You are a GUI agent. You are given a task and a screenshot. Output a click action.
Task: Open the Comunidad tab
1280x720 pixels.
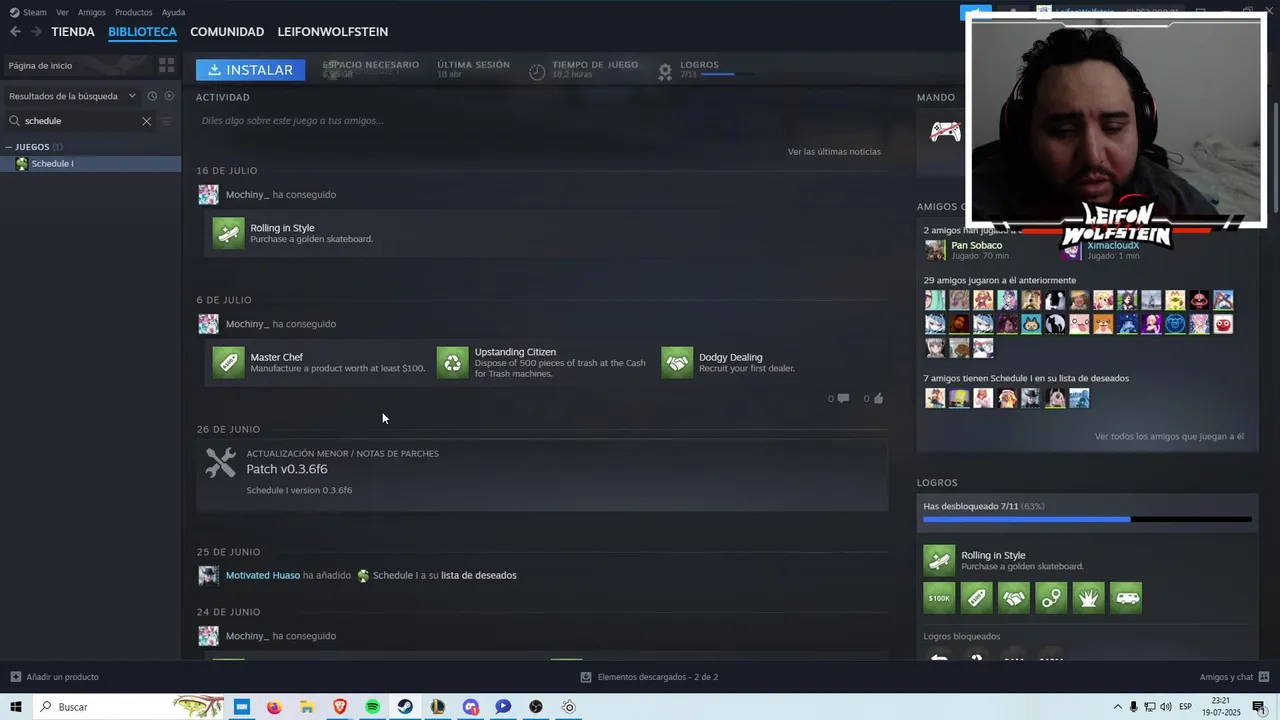[227, 32]
